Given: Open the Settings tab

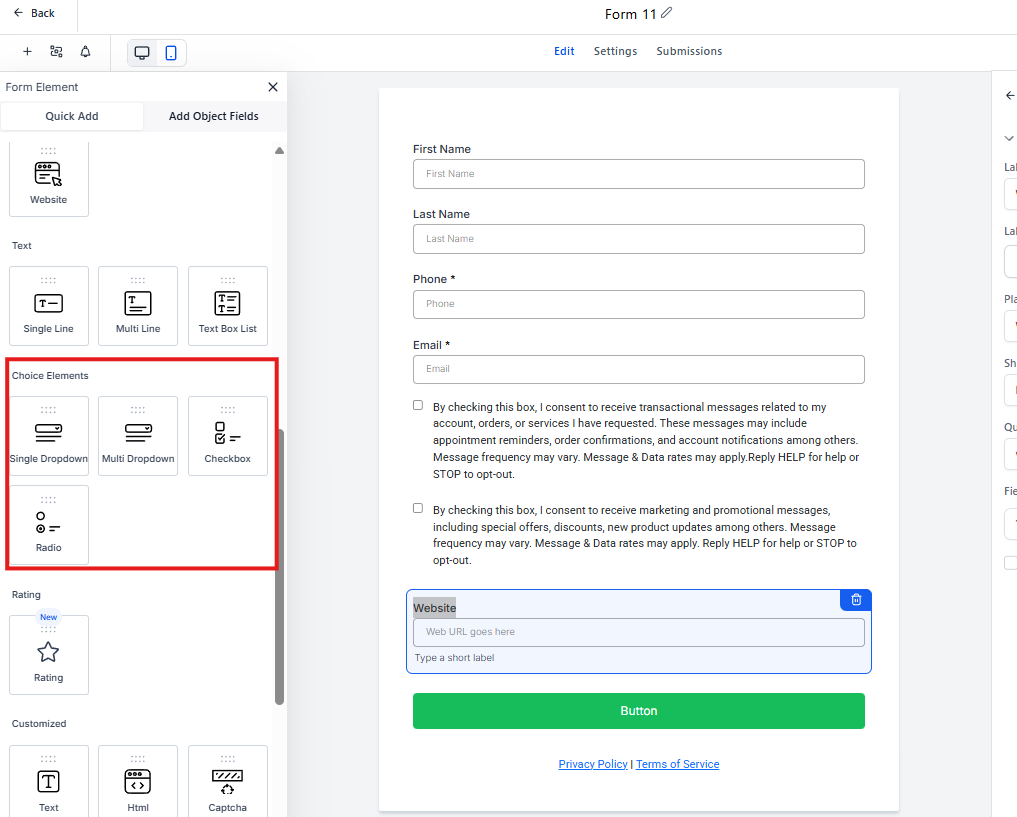Looking at the screenshot, I should coord(615,51).
